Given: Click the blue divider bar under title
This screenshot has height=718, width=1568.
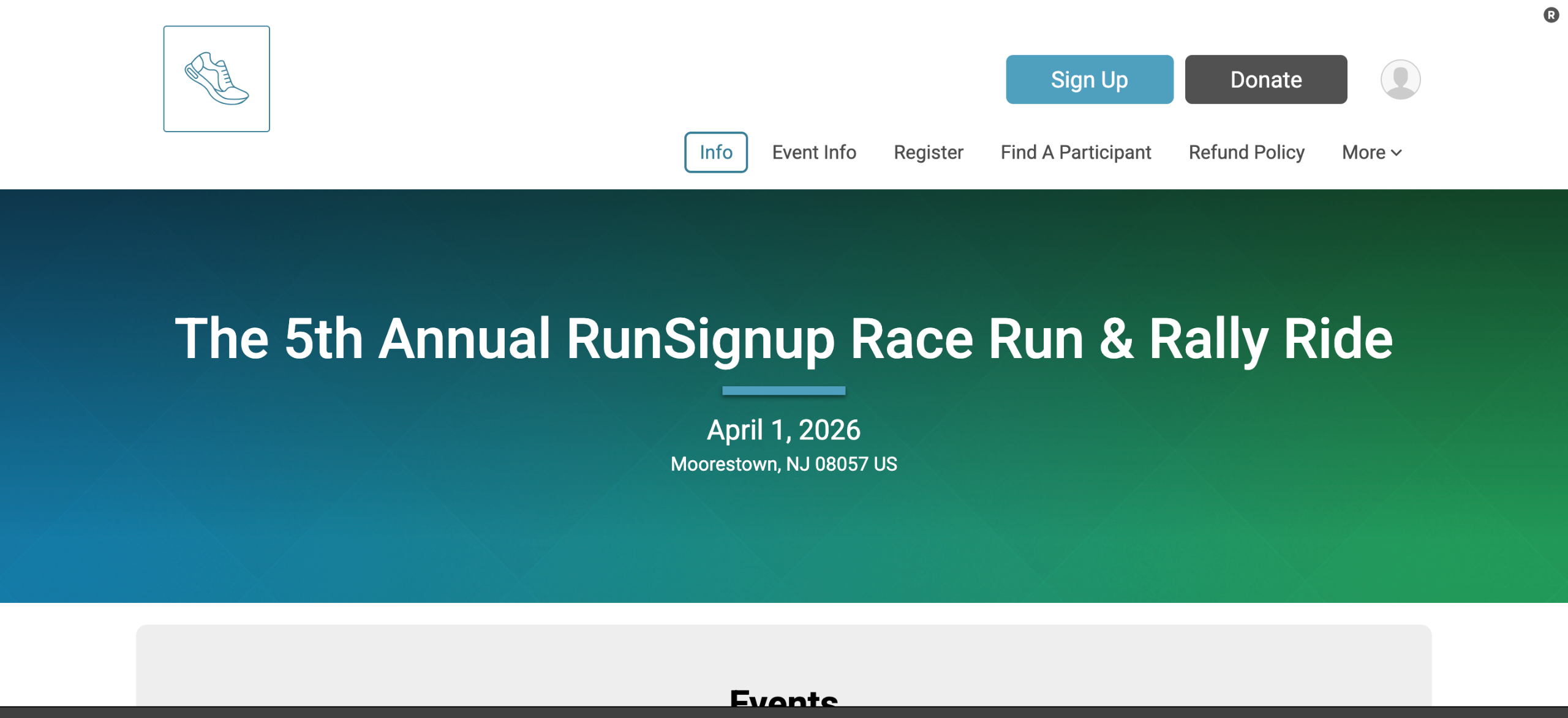Looking at the screenshot, I should coord(783,391).
